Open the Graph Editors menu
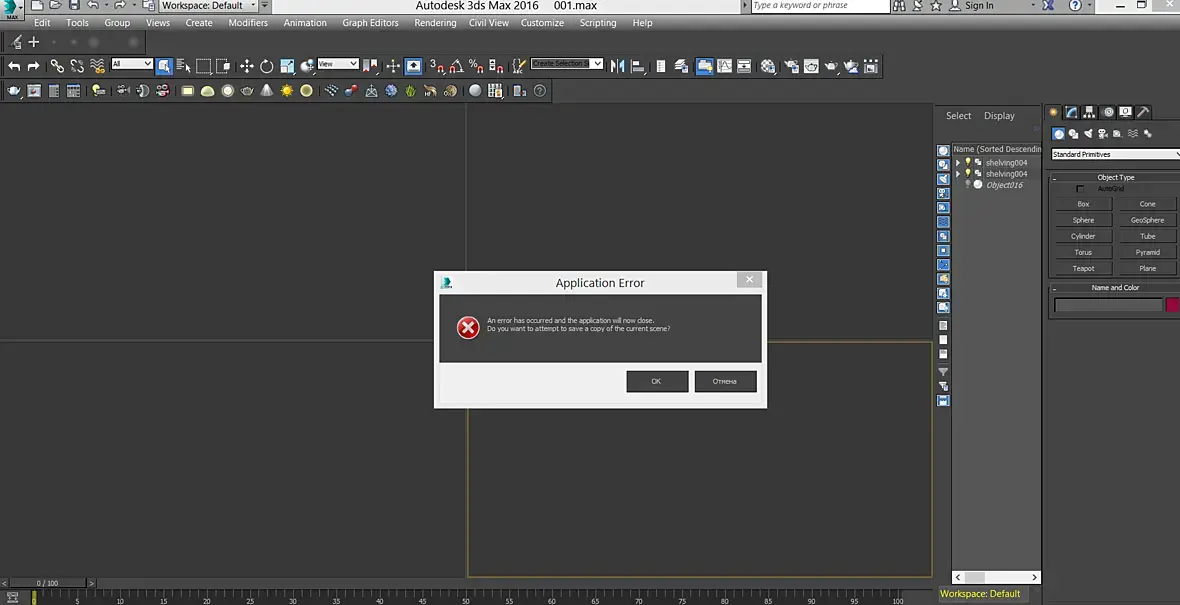Image resolution: width=1180 pixels, height=605 pixels. click(370, 23)
